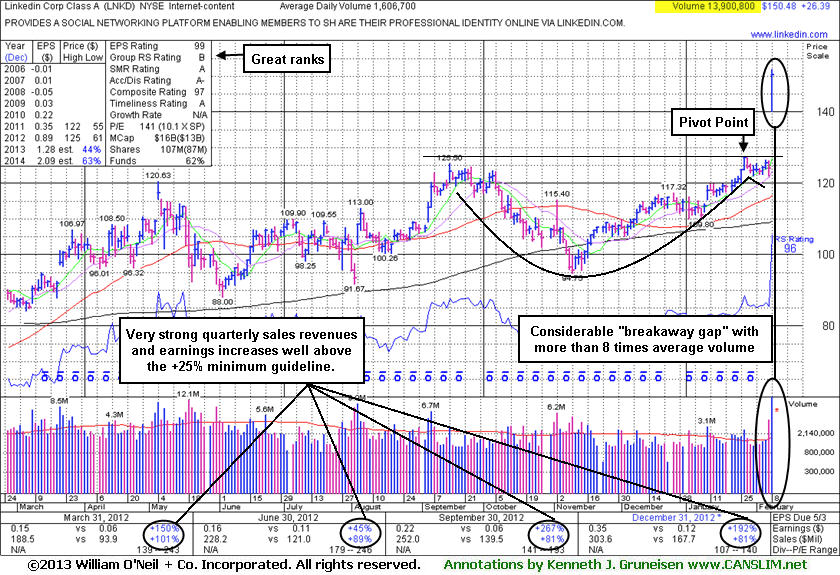The height and width of the screenshot is (575, 840).
Task: Click the Shares 107M(87M) row
Action: [158, 150]
